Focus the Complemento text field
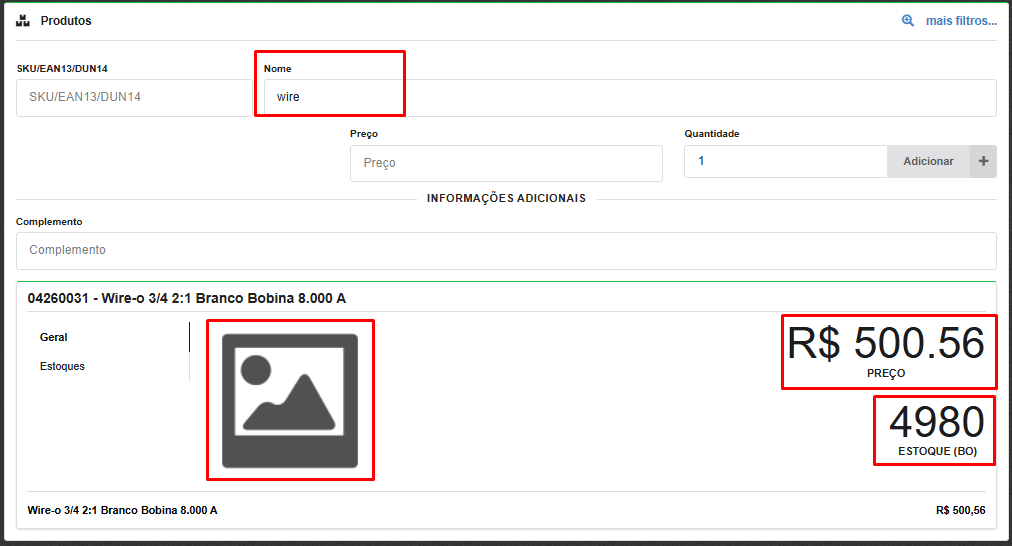Viewport: 1012px width, 546px height. (505, 250)
